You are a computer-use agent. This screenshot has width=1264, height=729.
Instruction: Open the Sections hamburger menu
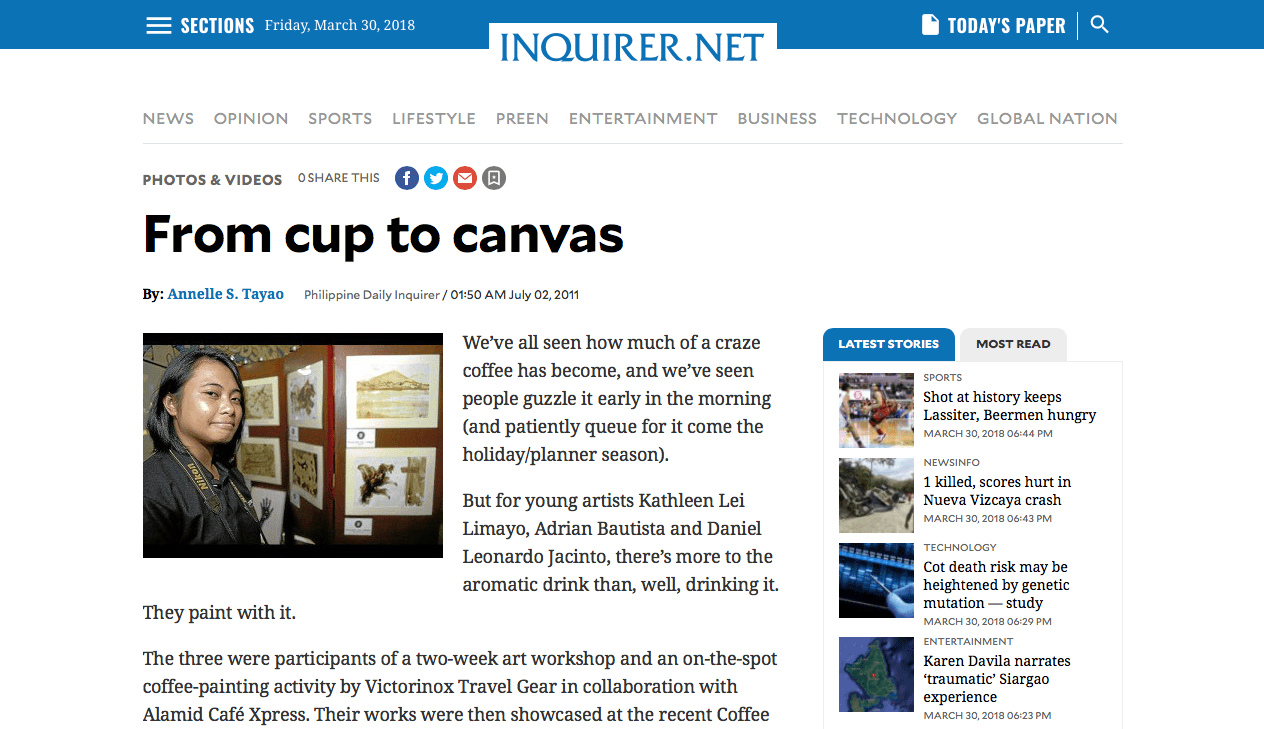point(159,25)
